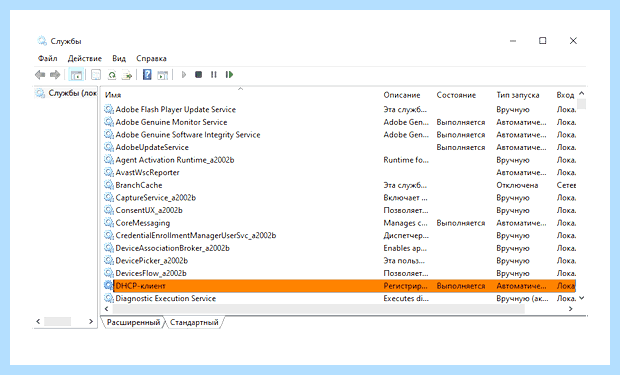The width and height of the screenshot is (620, 375).
Task: Click the list horizontal scroll left arrow
Action: pos(106,309)
